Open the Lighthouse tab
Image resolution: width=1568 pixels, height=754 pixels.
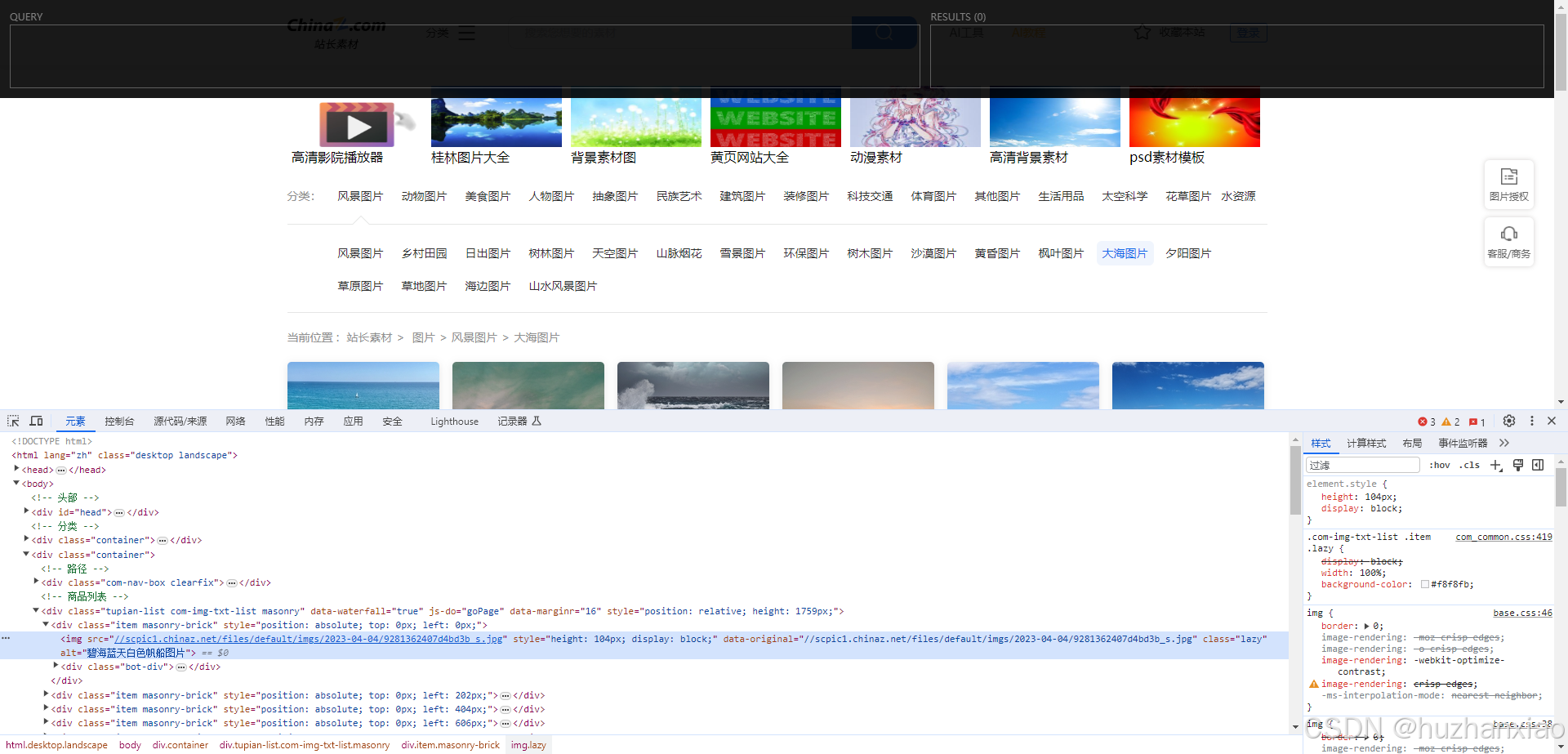[454, 422]
